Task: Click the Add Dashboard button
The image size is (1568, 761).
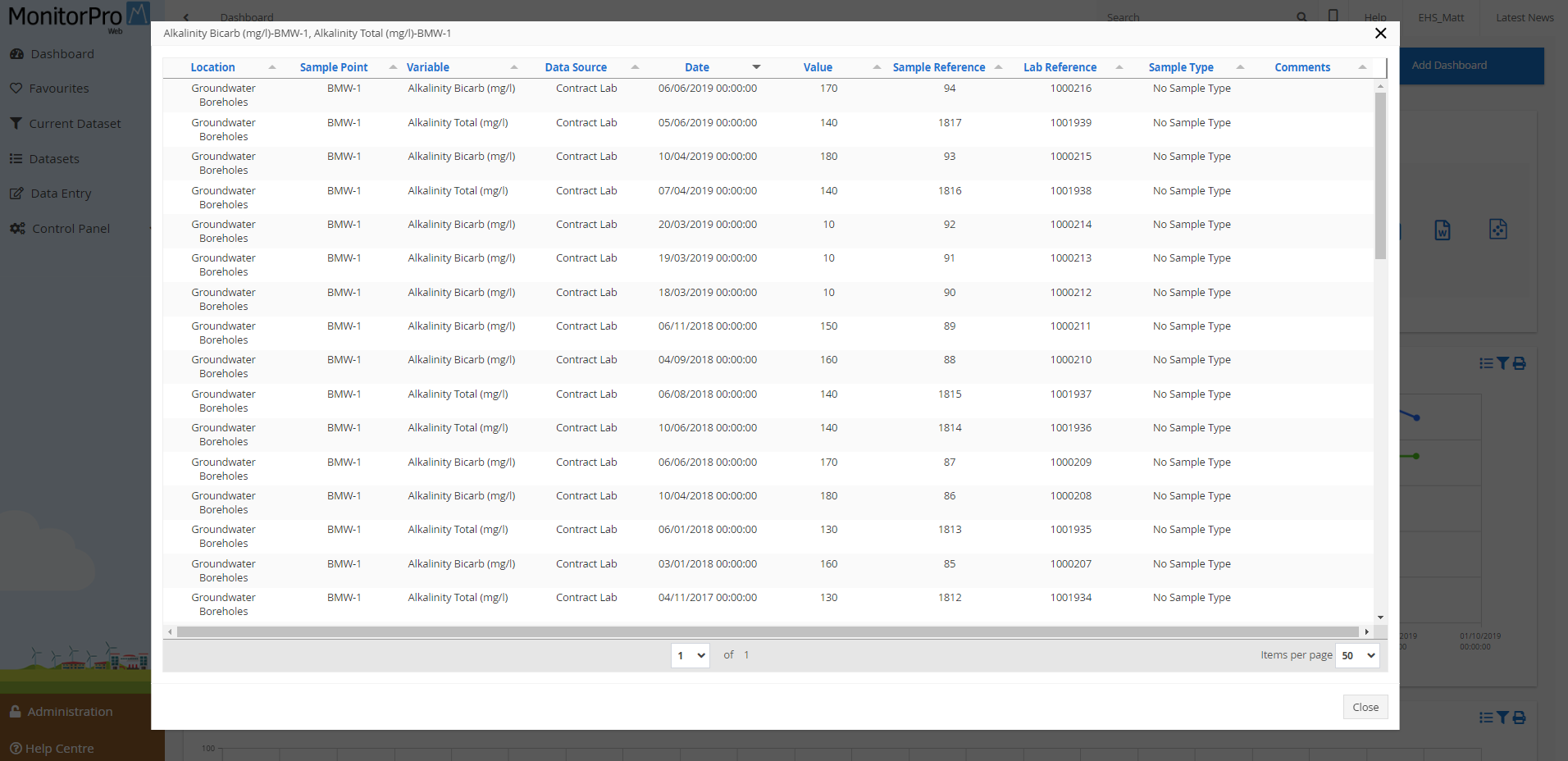Action: point(1472,66)
